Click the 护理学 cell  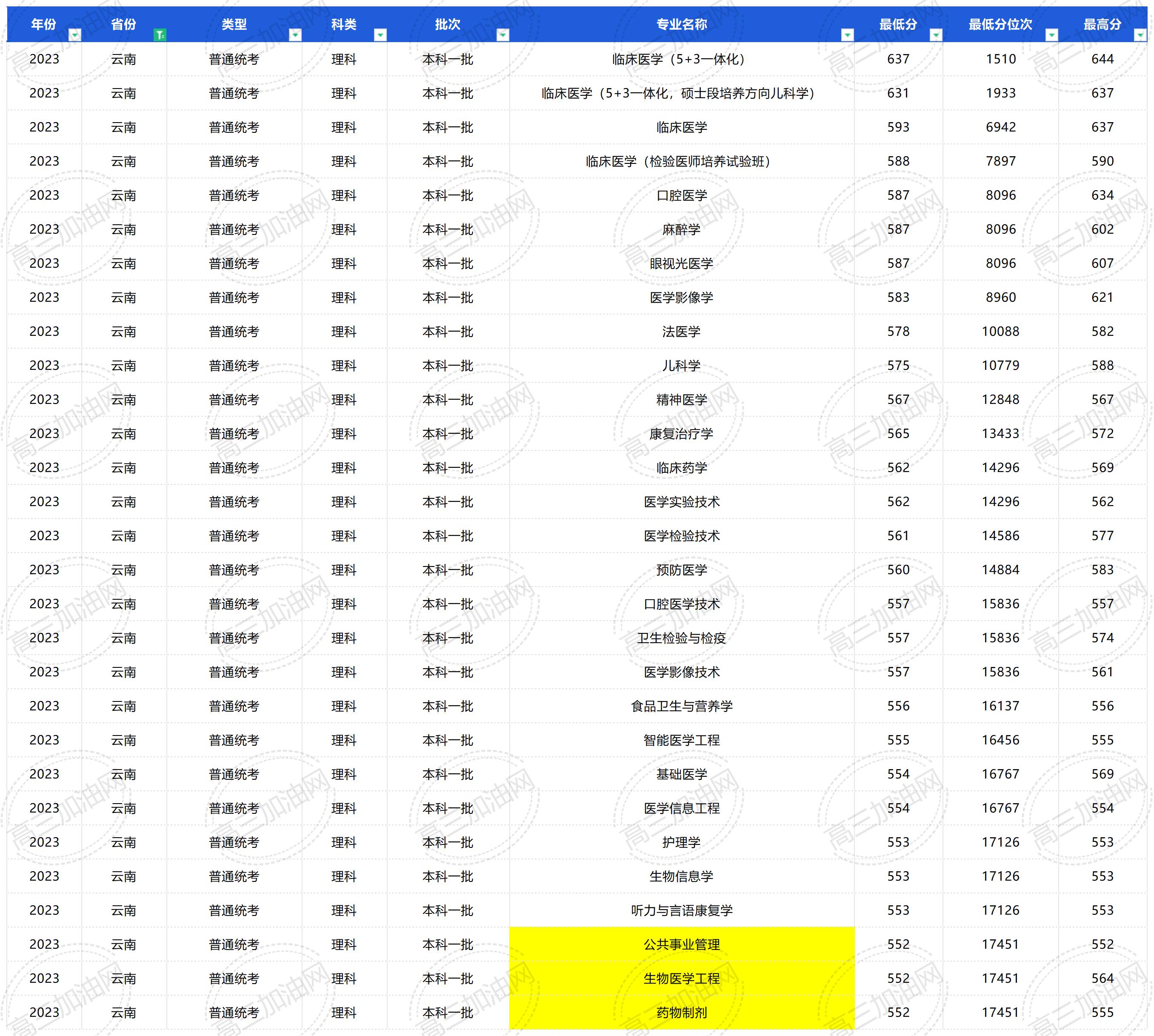[682, 842]
